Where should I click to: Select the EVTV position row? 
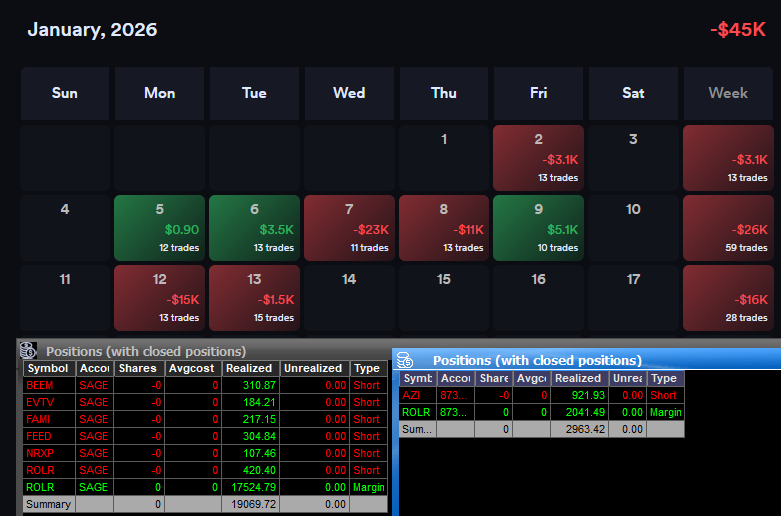205,402
